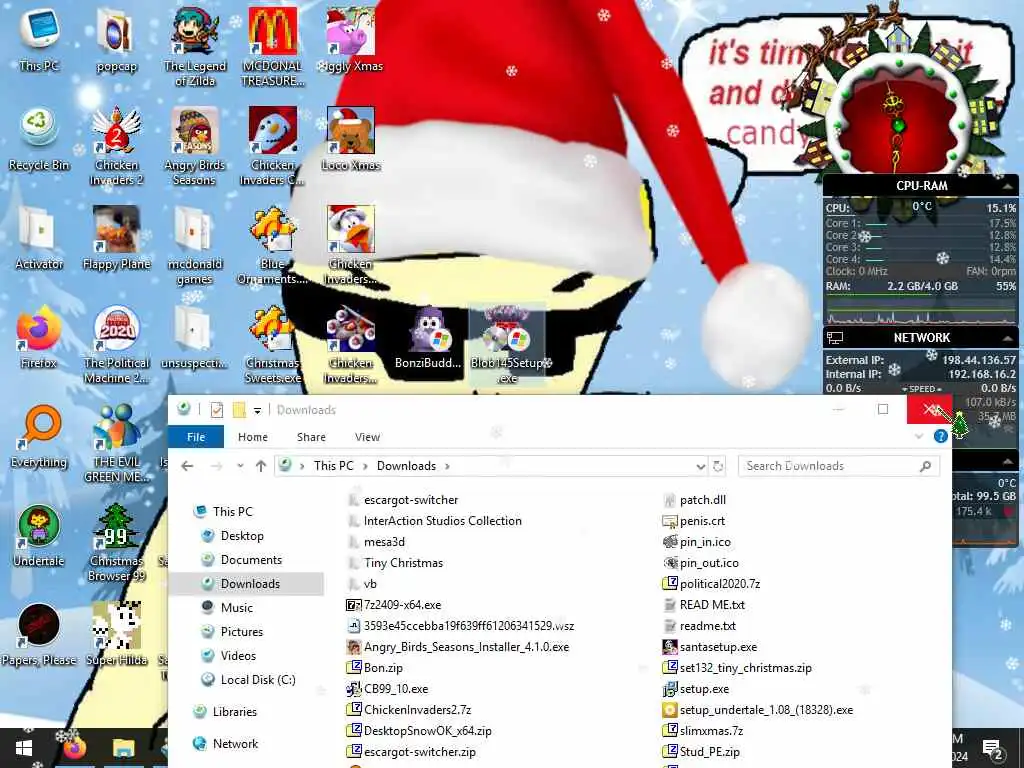The width and height of the screenshot is (1024, 768).
Task: Launch McDonald Treasure shortcut on desktop
Action: click(x=273, y=47)
